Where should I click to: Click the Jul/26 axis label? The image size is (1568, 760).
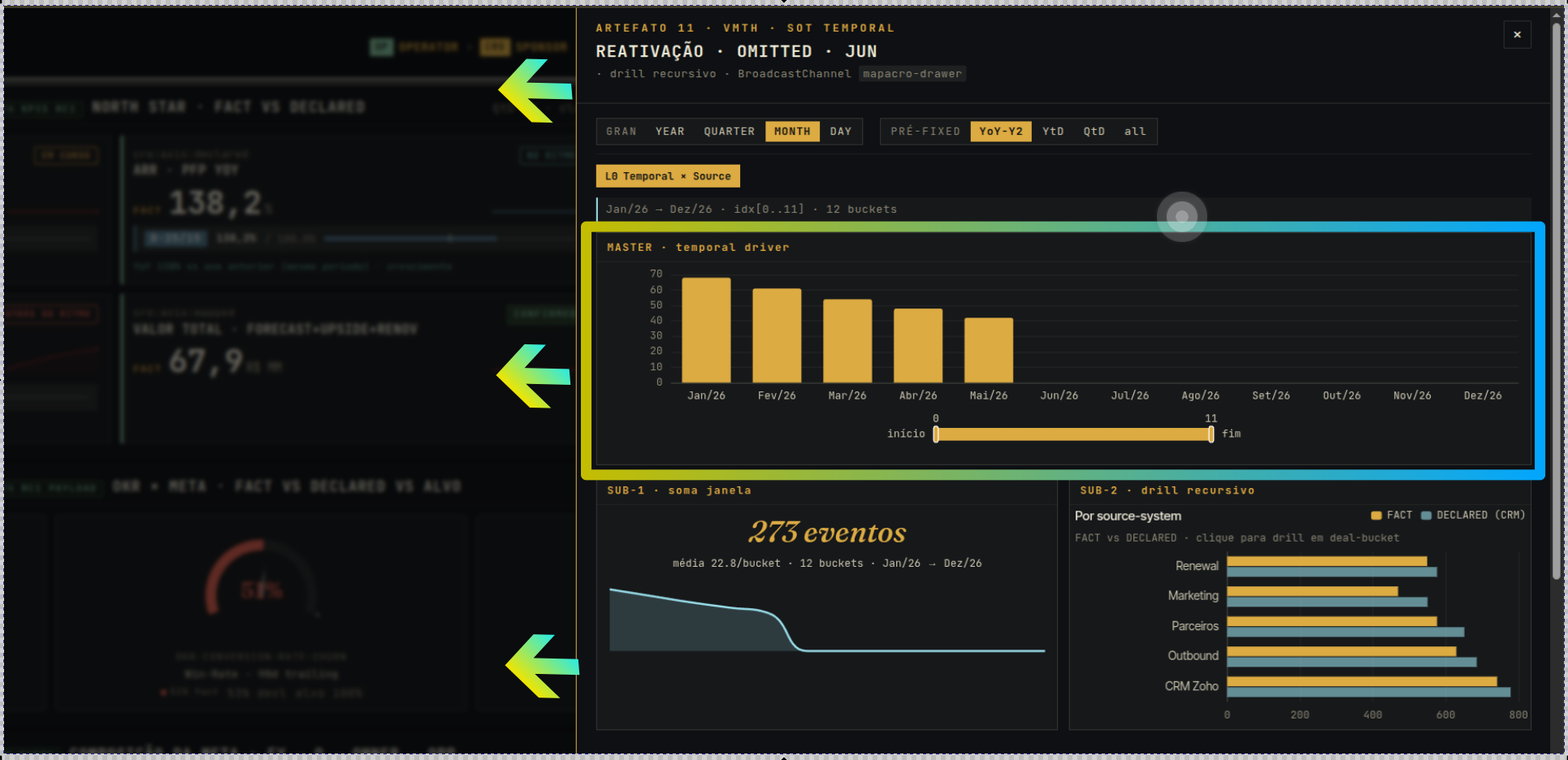pyautogui.click(x=1130, y=395)
